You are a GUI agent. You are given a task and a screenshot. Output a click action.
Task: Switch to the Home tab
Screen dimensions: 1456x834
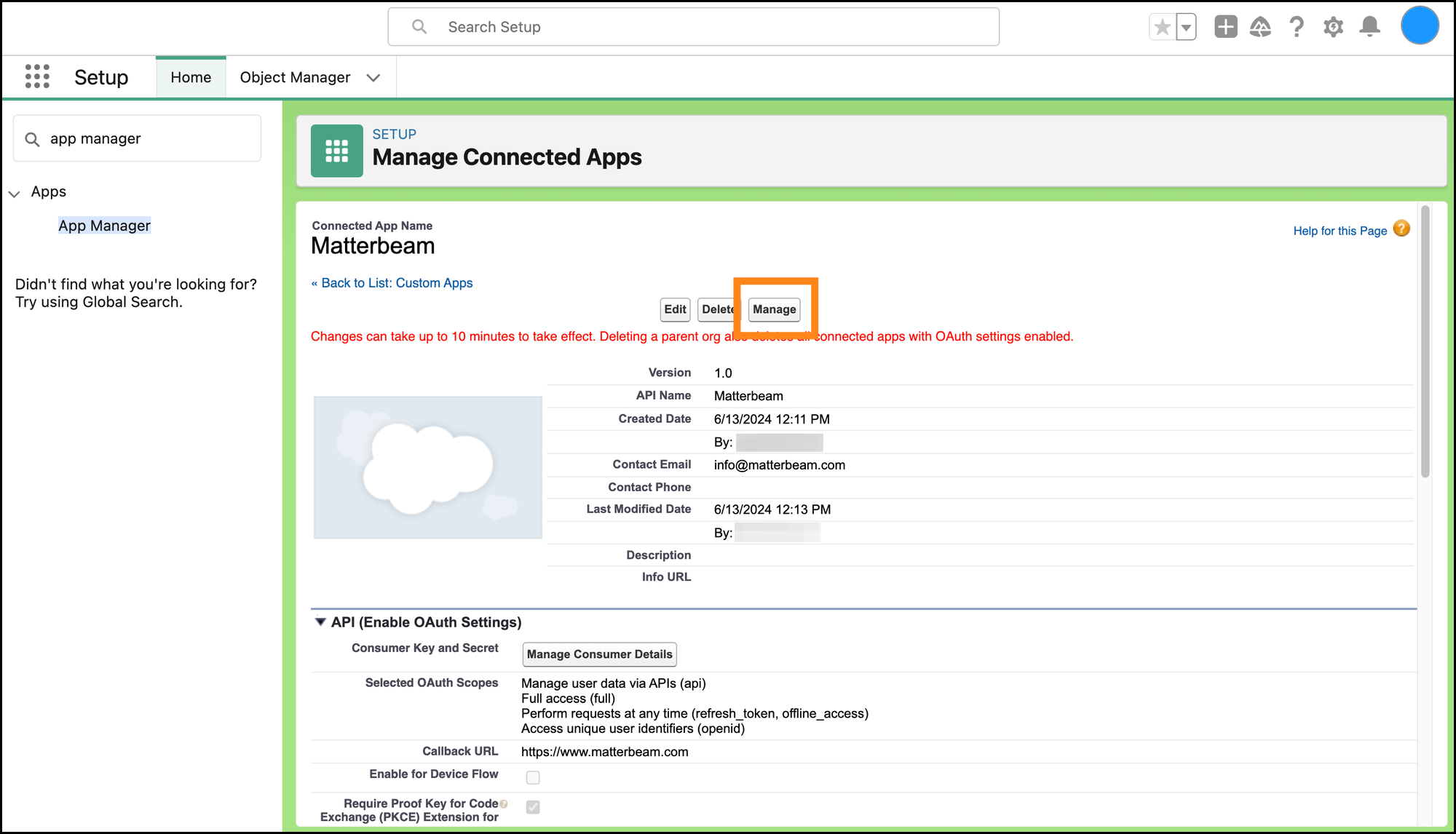(191, 77)
